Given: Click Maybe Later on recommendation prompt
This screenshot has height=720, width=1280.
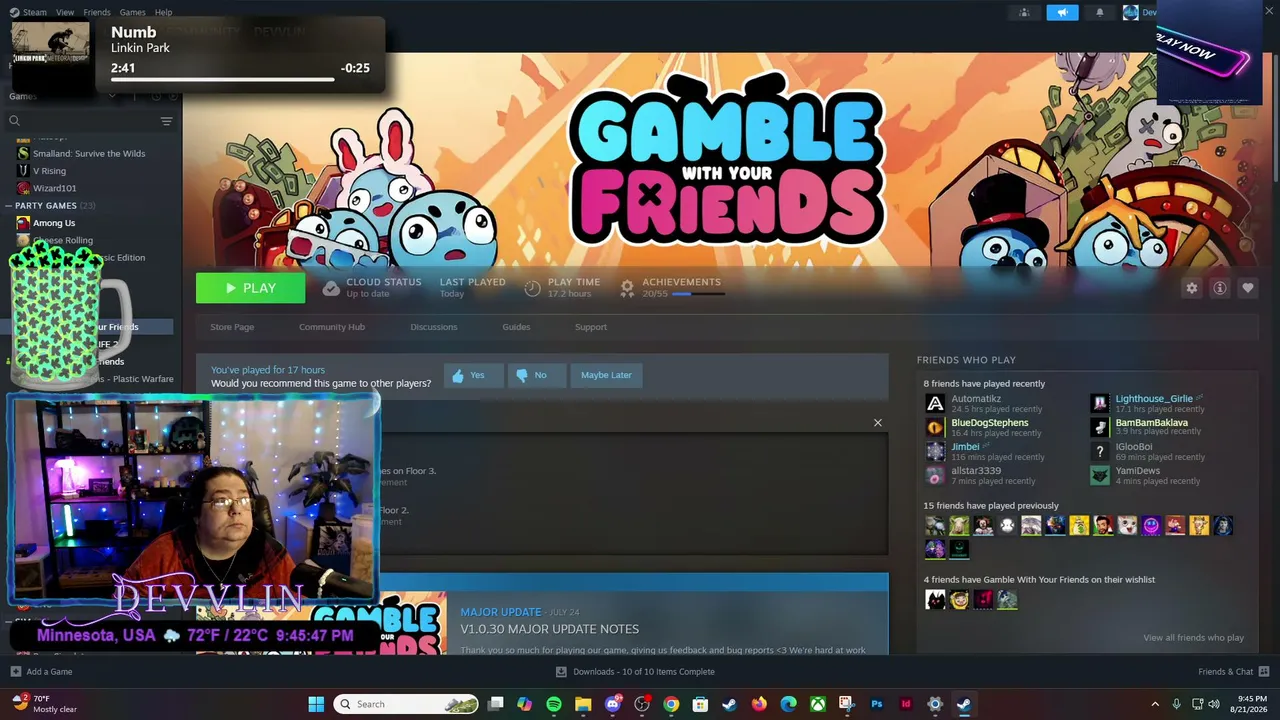Looking at the screenshot, I should click(x=606, y=375).
